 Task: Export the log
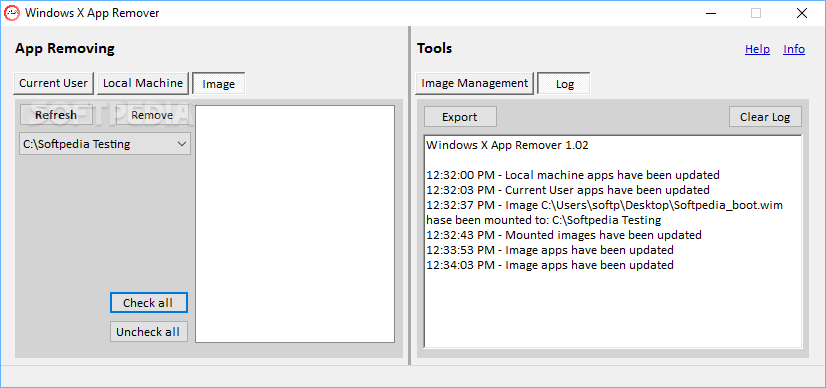(x=460, y=117)
